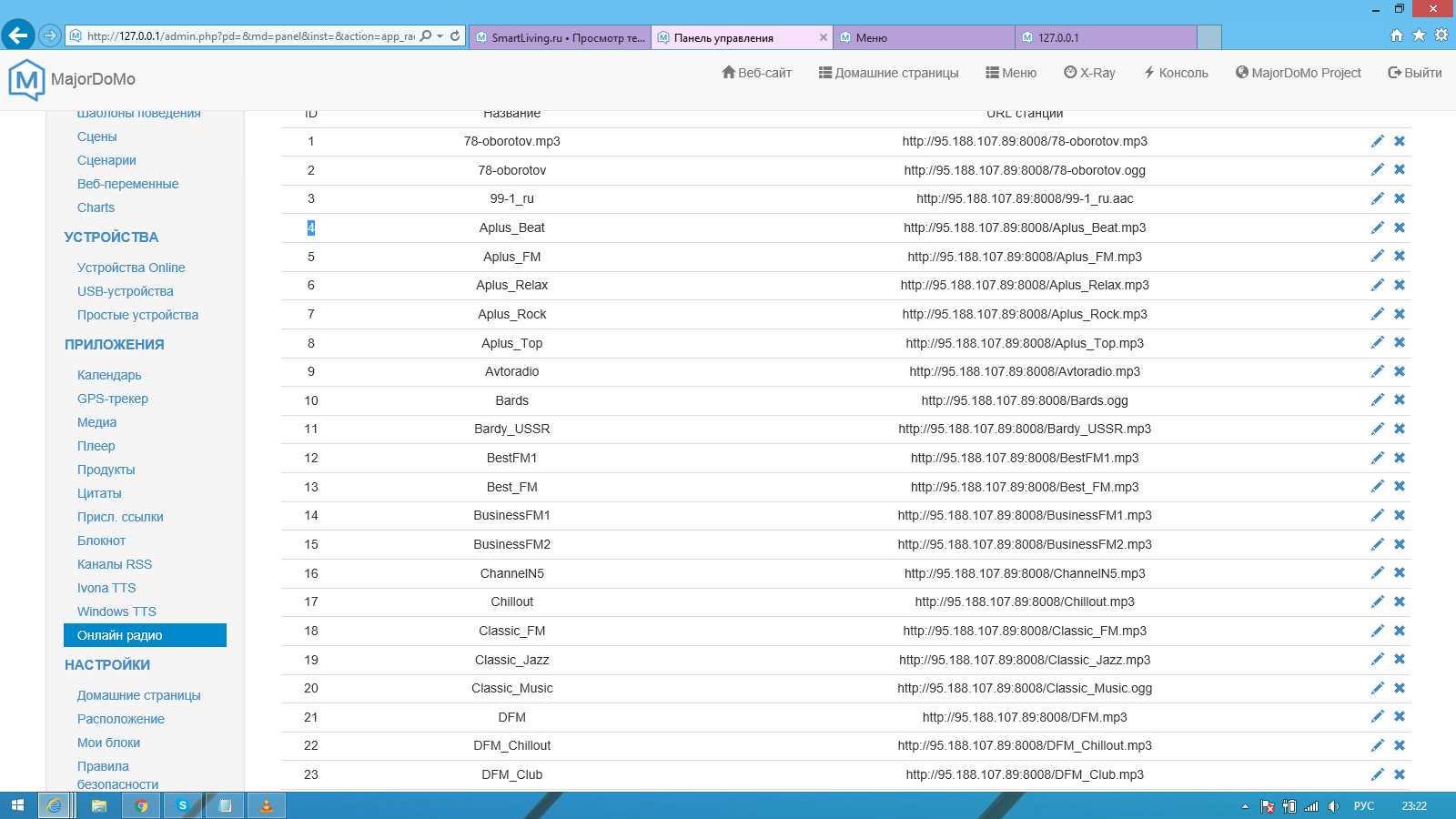Open Сценарии in the sidebar

(106, 160)
